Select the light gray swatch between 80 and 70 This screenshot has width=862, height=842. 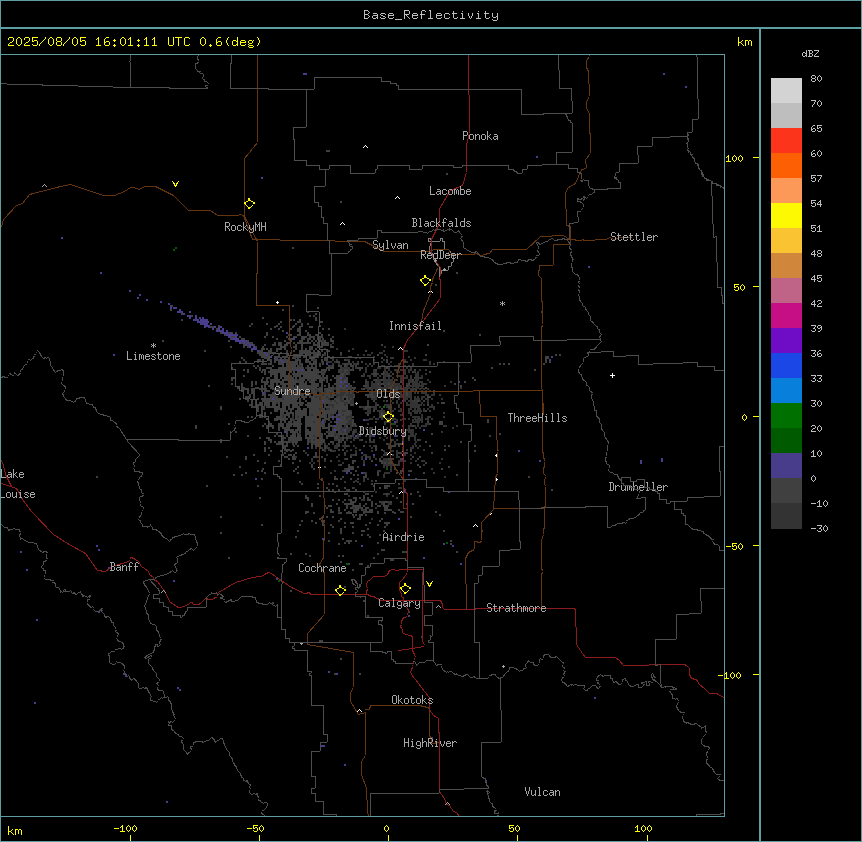click(786, 91)
